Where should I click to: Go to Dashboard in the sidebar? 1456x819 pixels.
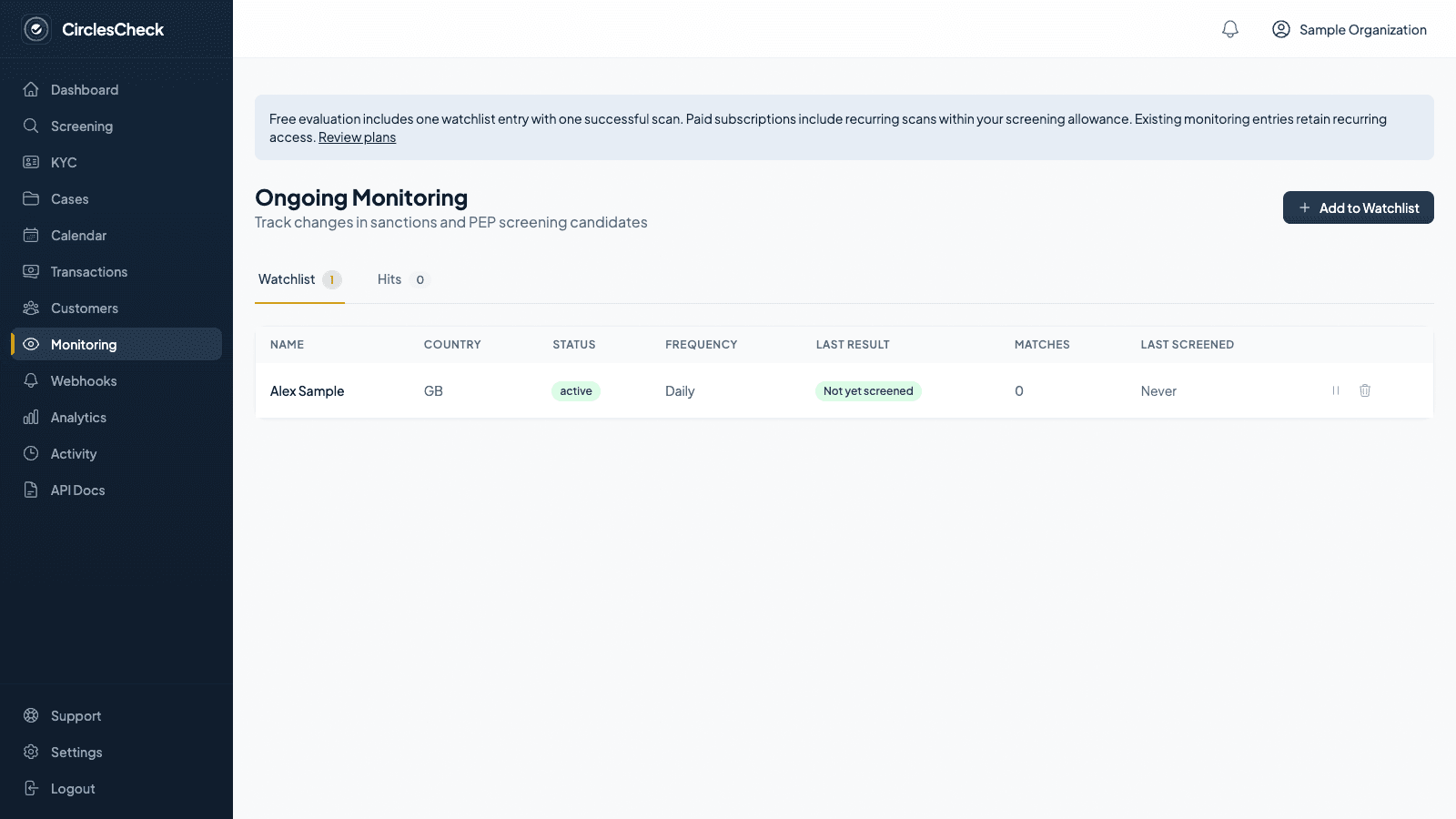tap(116, 89)
